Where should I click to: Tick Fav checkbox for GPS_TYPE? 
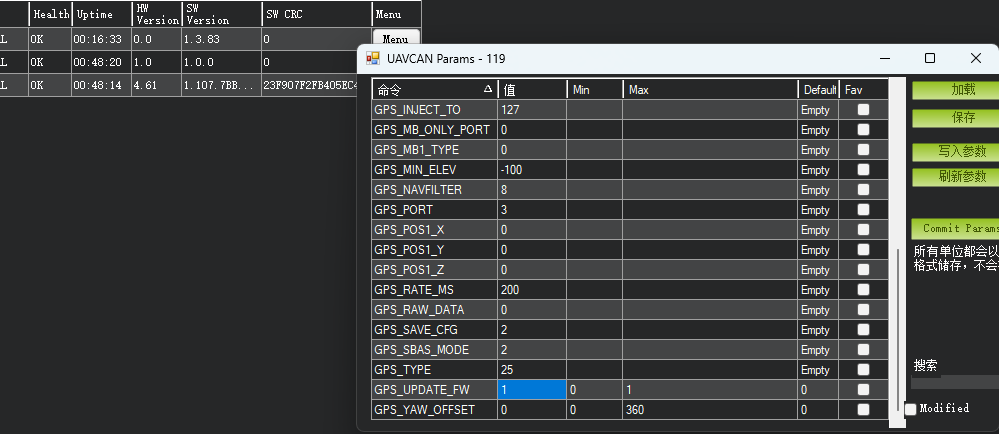point(863,370)
